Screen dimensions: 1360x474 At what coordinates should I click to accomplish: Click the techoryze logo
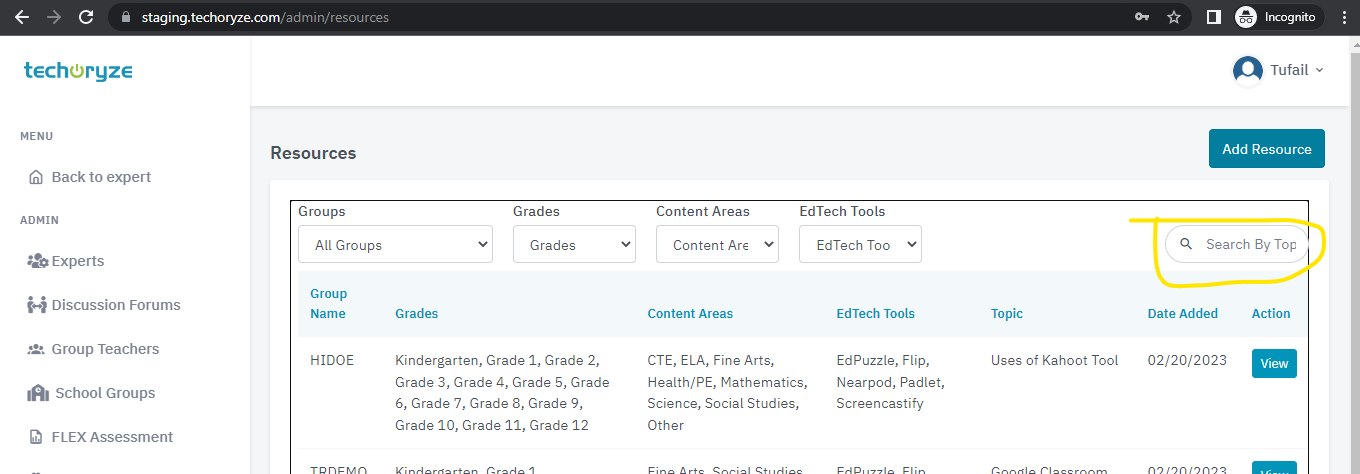78,71
